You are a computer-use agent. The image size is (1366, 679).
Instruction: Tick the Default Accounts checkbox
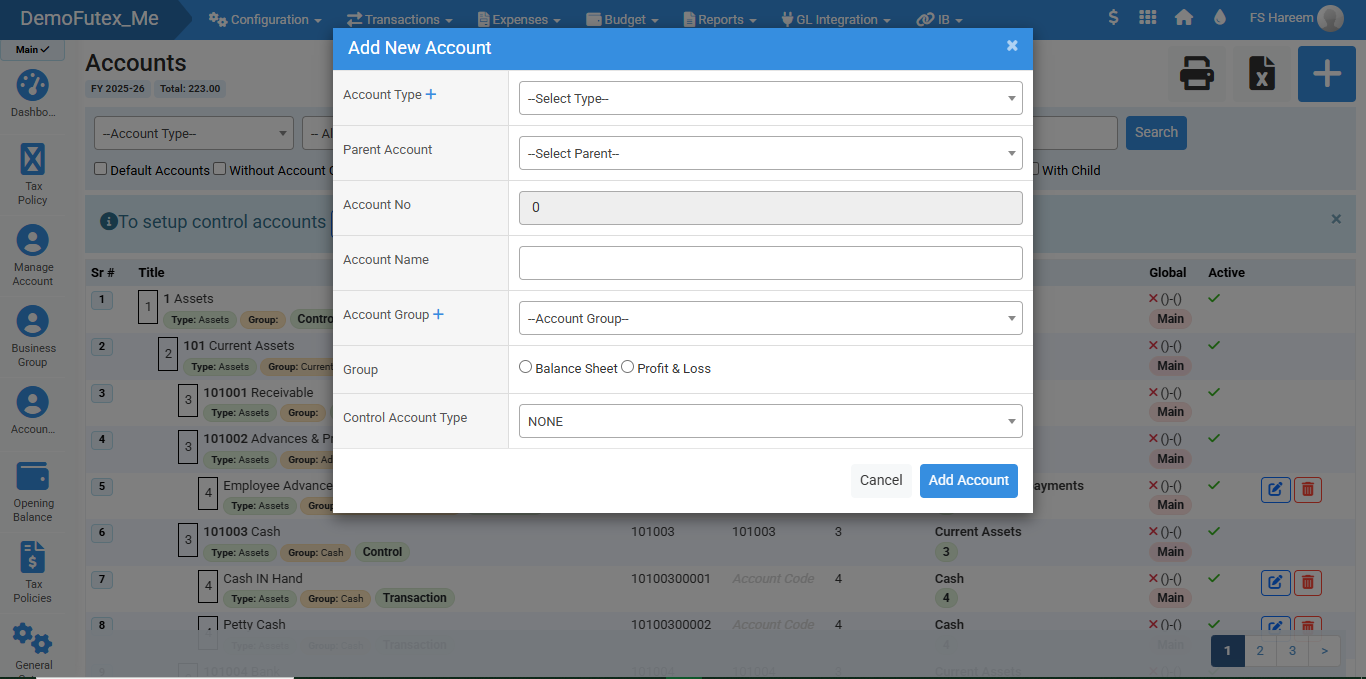point(101,170)
